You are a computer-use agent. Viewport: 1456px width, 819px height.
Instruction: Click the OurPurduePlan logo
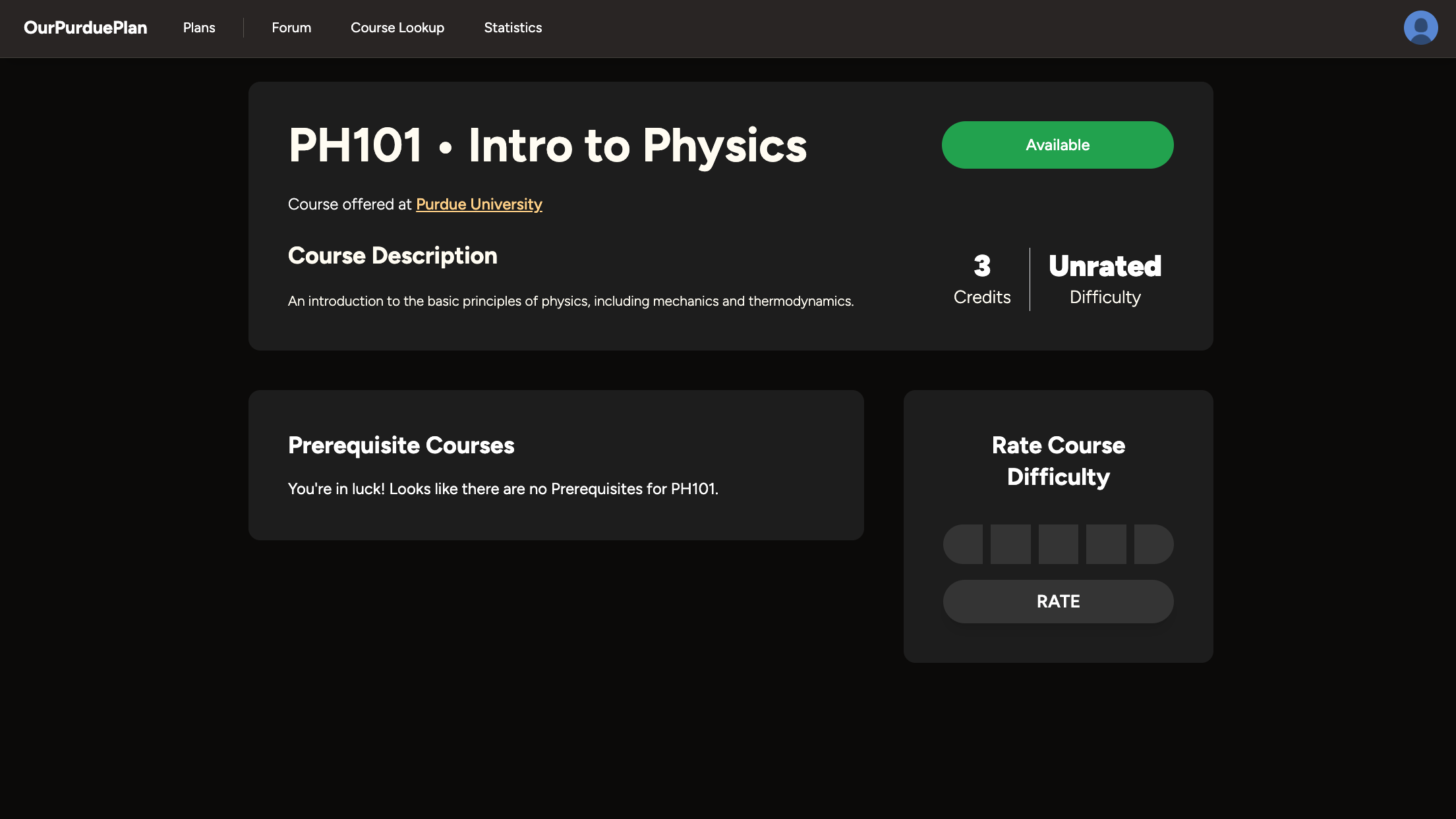pyautogui.click(x=86, y=28)
